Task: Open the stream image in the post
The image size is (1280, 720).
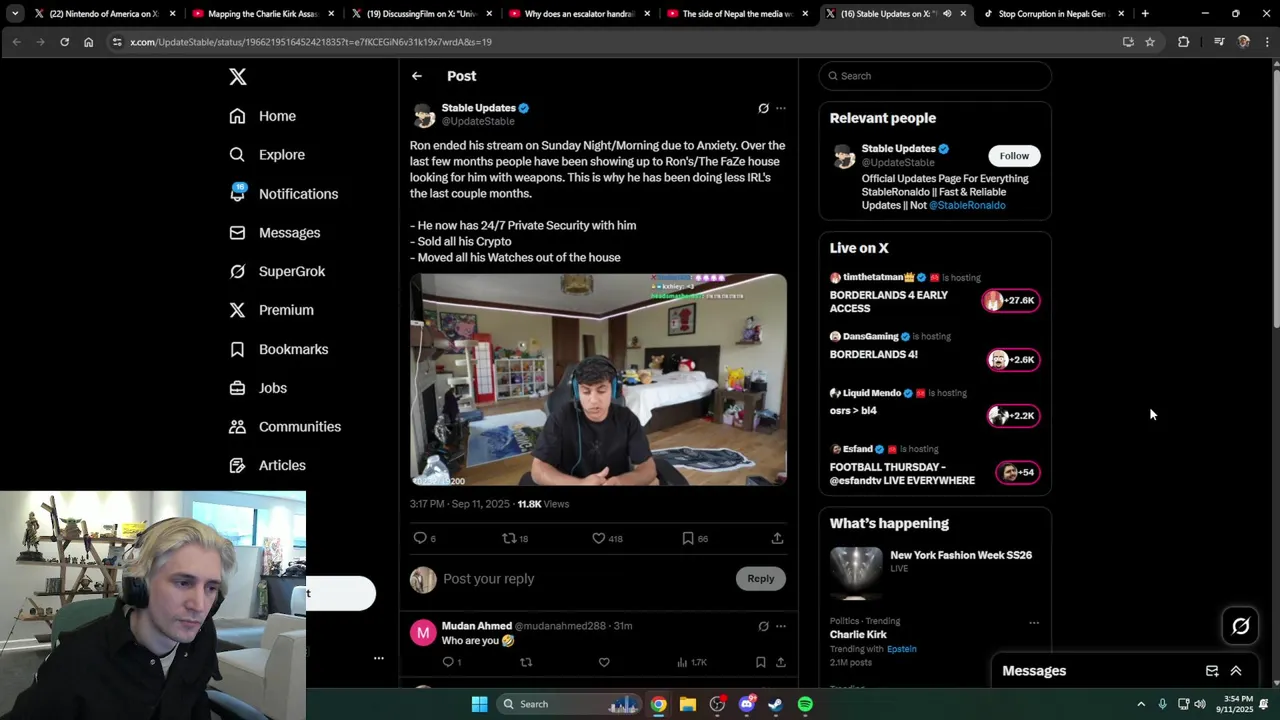Action: (598, 380)
